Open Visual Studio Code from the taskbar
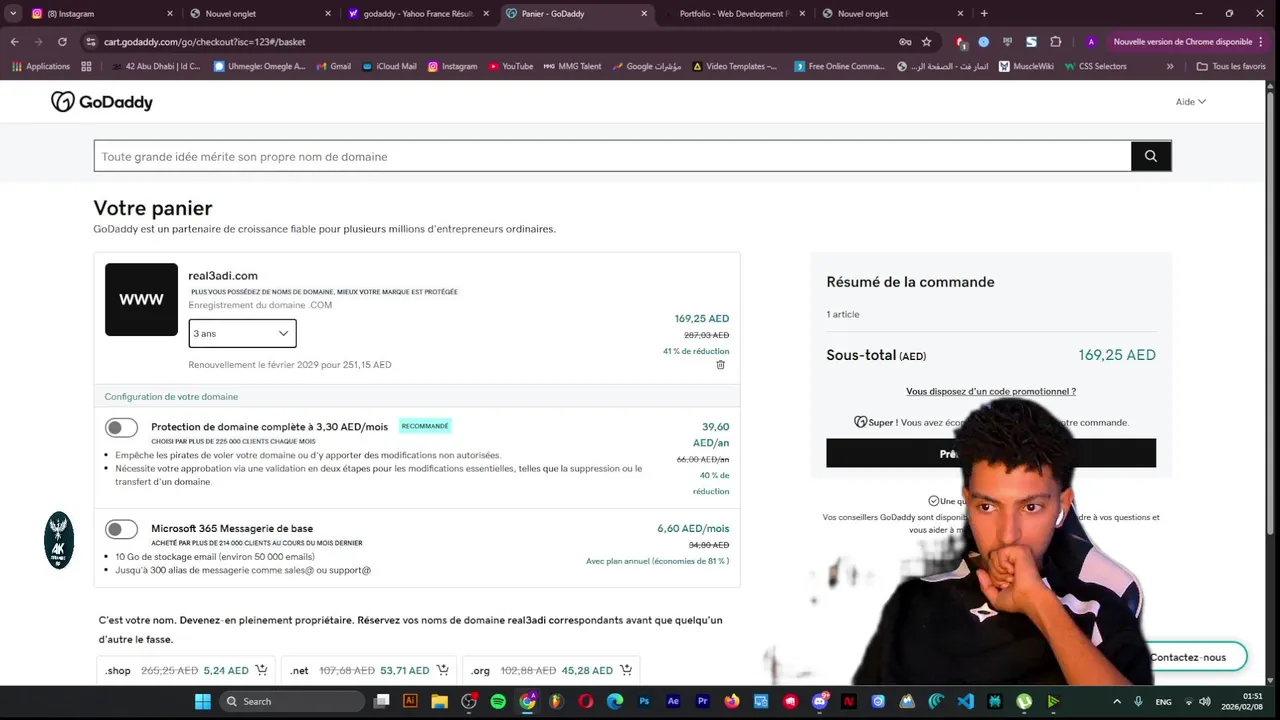The width and height of the screenshot is (1280, 720). click(x=965, y=702)
